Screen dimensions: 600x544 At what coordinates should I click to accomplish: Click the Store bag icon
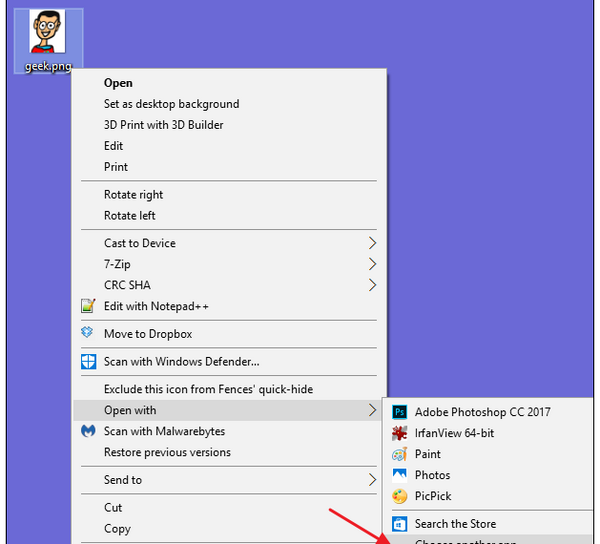[399, 524]
